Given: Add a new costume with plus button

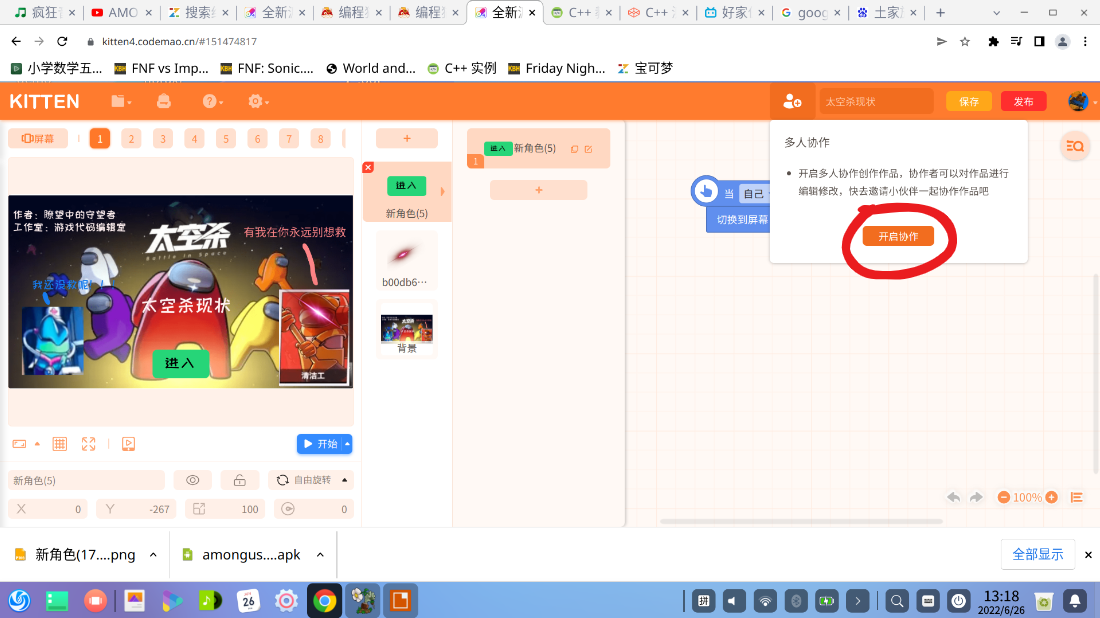Looking at the screenshot, I should [539, 190].
